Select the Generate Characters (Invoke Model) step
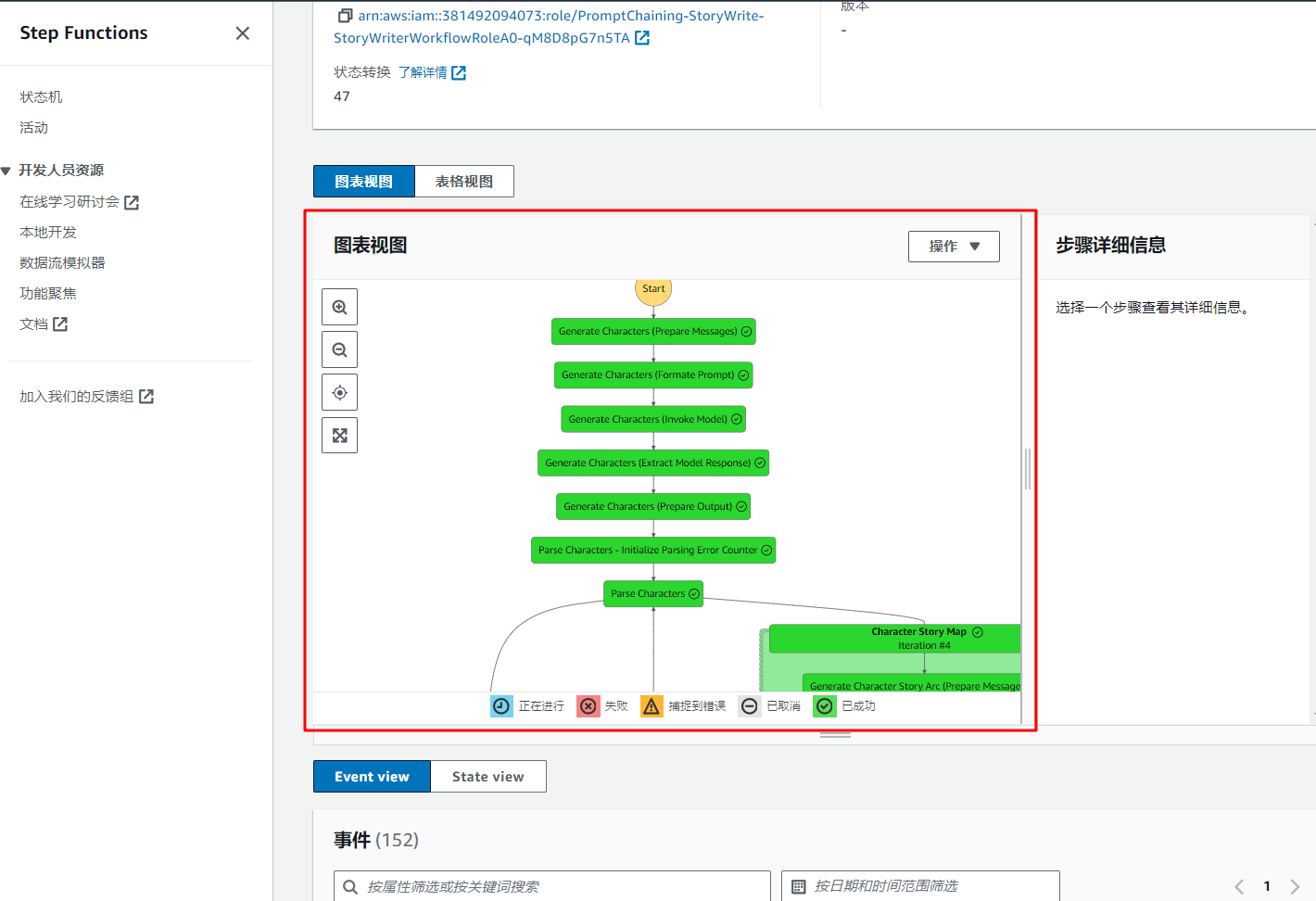 click(653, 419)
